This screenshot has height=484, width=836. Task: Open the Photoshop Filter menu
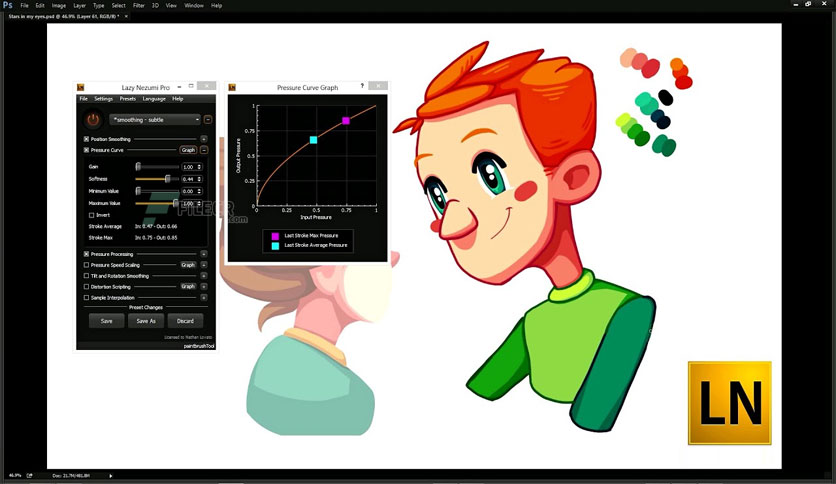139,5
